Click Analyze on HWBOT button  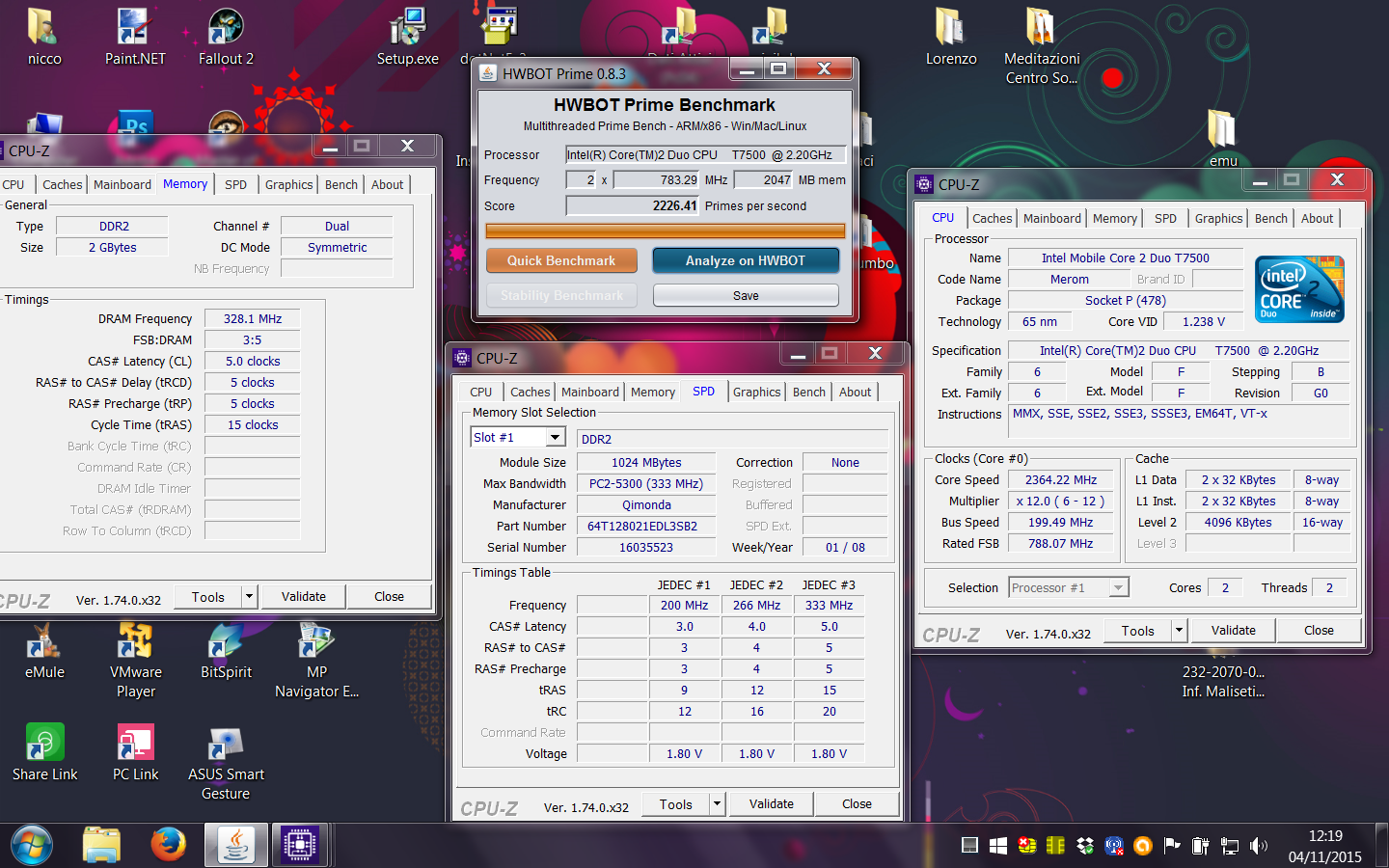coord(745,260)
